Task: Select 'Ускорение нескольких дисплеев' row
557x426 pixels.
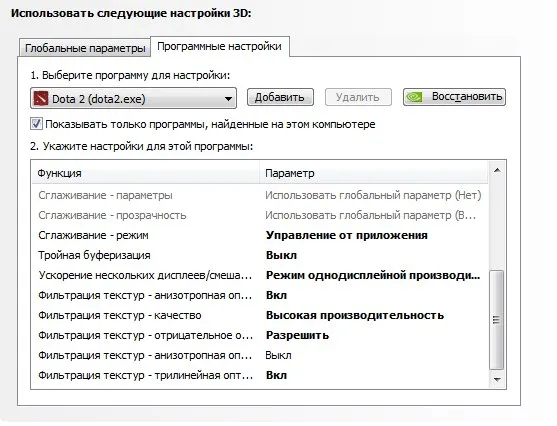Action: (260, 275)
